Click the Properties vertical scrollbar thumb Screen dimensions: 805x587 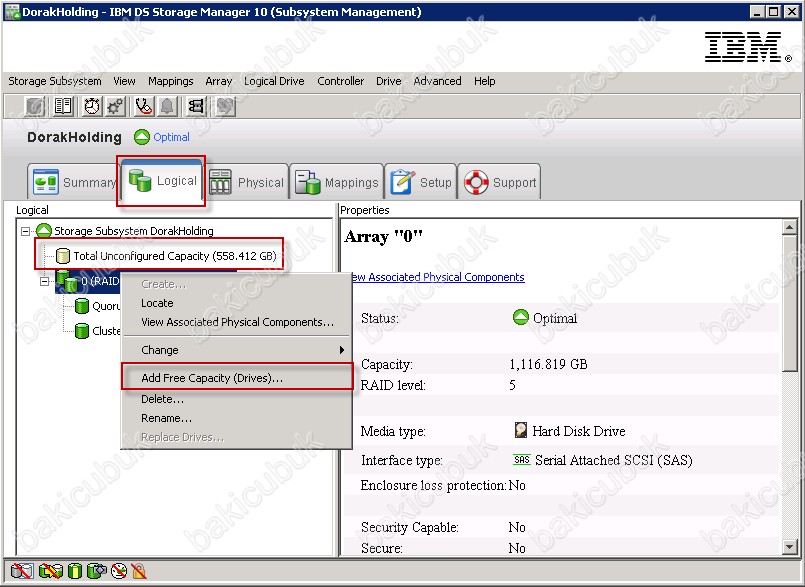(x=790, y=302)
